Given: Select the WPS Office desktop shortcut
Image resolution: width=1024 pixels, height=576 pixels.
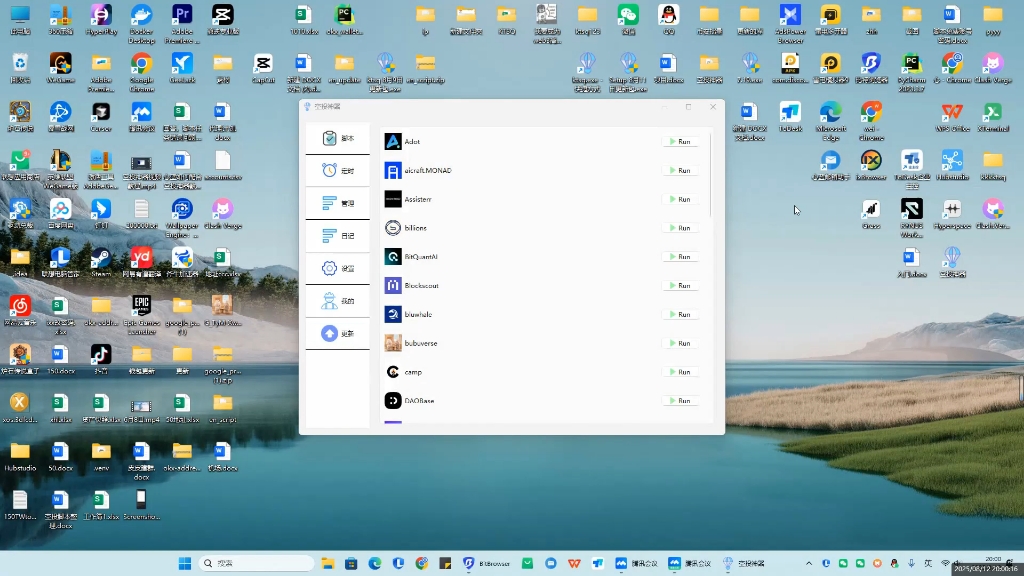Looking at the screenshot, I should tap(952, 117).
